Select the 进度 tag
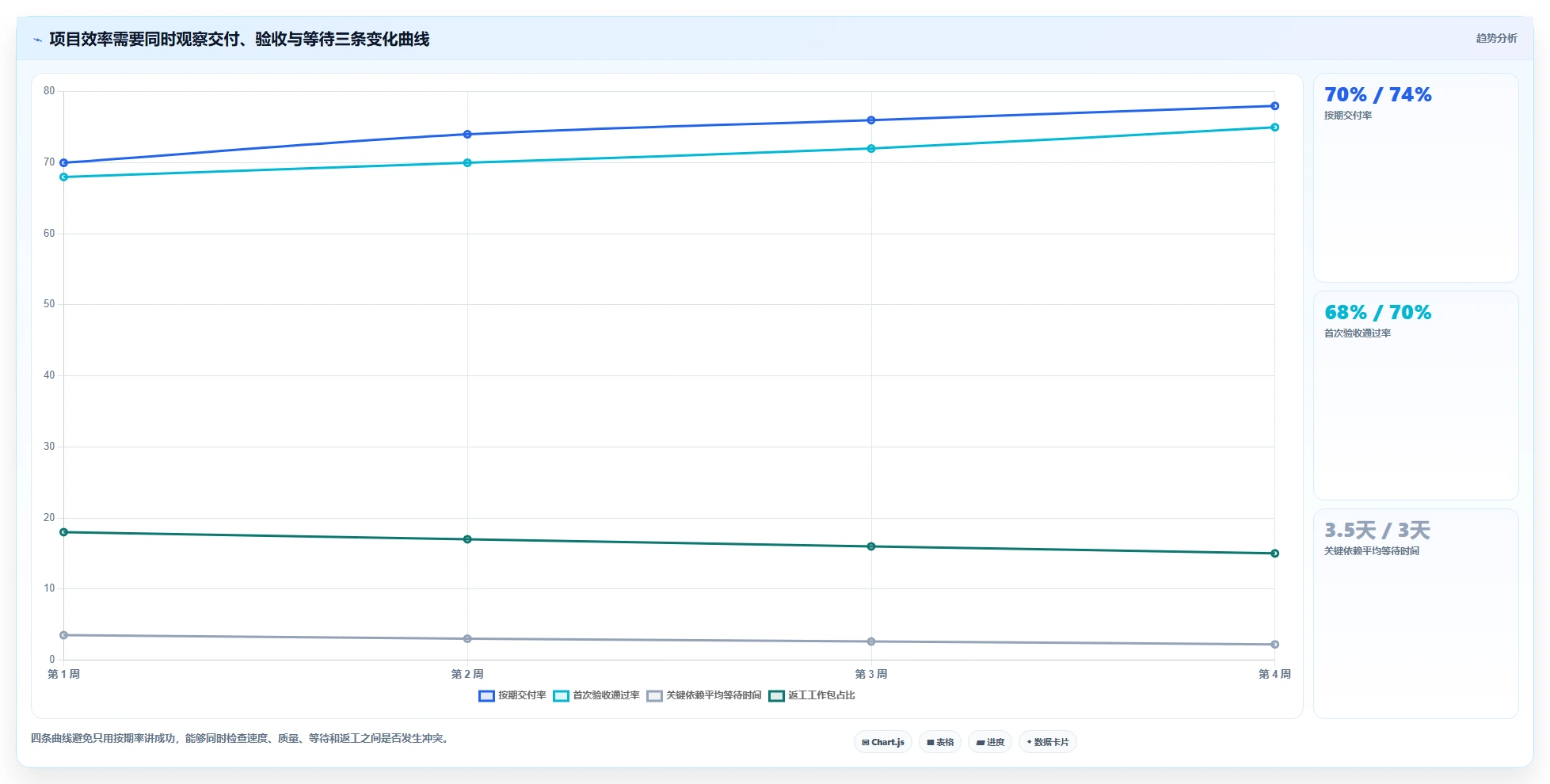This screenshot has width=1550, height=784. (990, 742)
